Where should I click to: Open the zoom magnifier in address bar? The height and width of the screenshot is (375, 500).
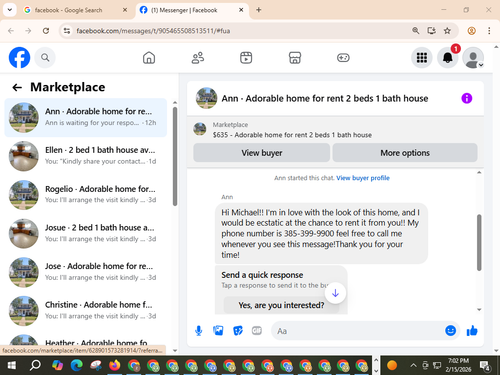pos(416,31)
